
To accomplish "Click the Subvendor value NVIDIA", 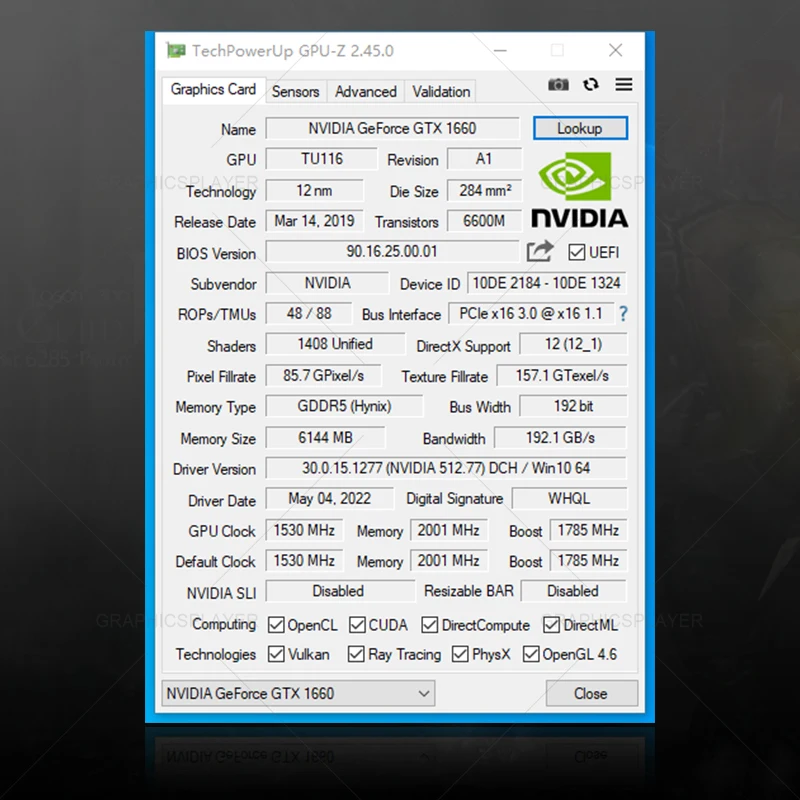I will tap(327, 283).
